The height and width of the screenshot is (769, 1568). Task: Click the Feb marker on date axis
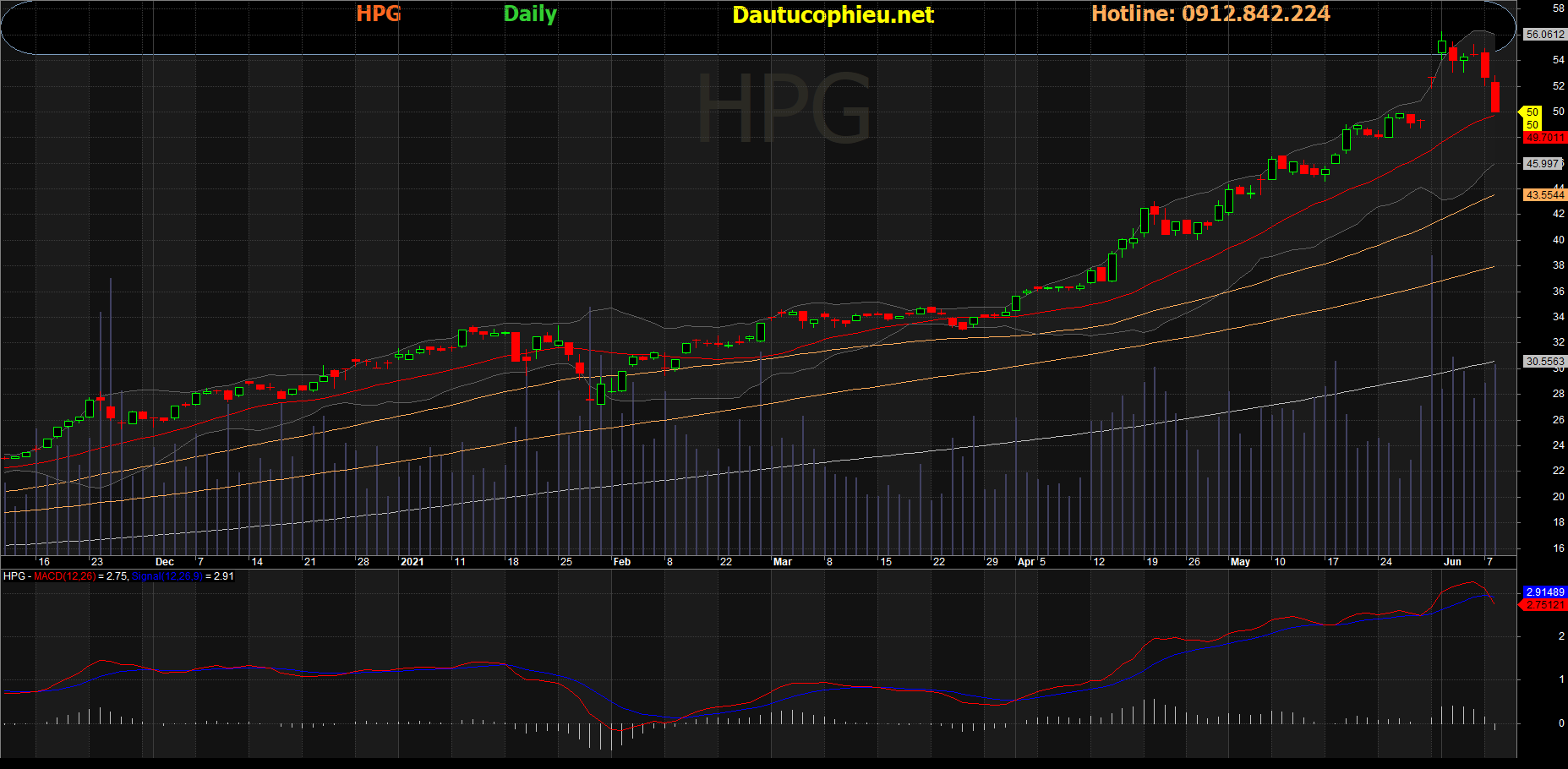click(x=621, y=562)
